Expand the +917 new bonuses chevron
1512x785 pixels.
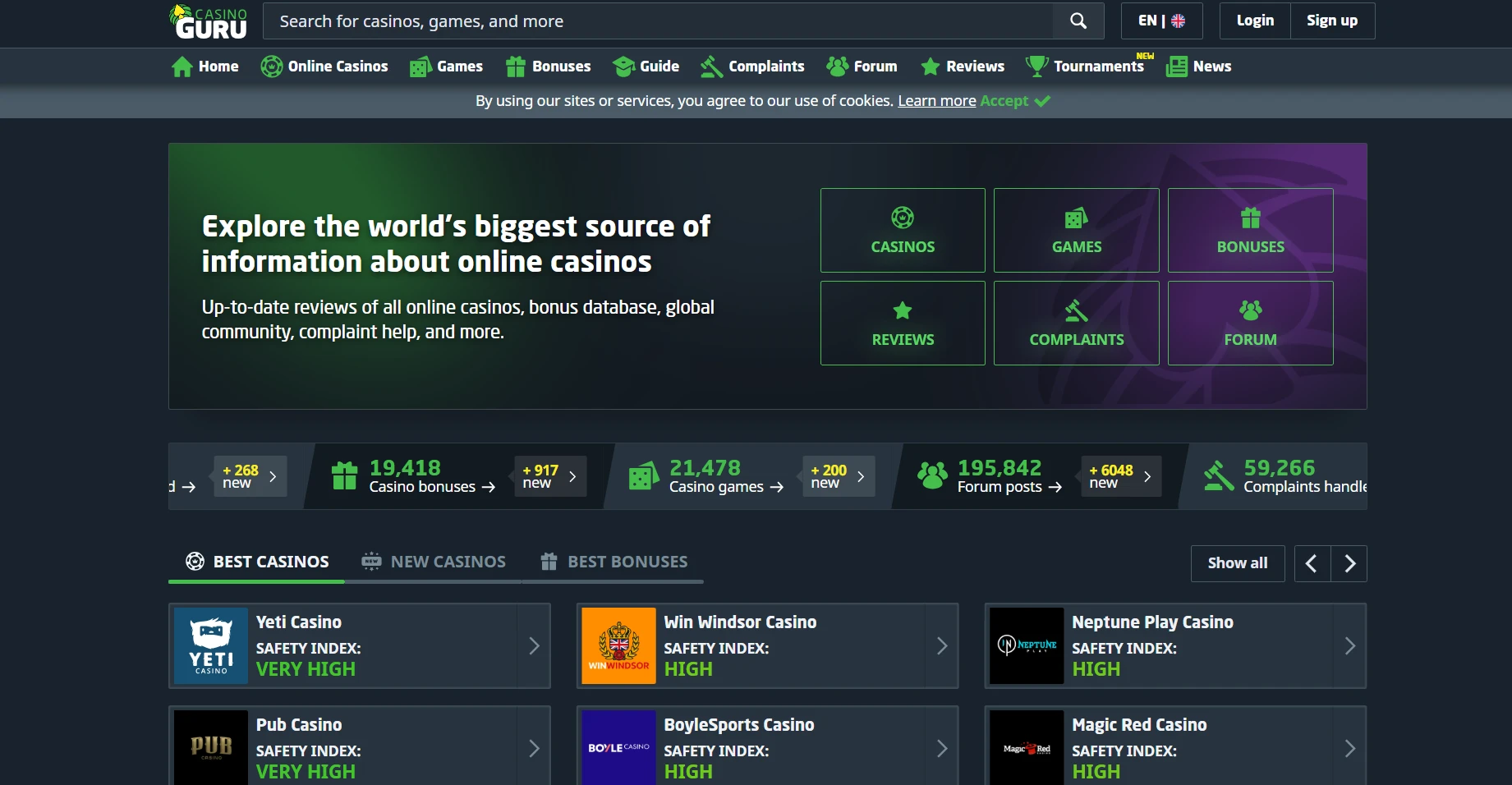[x=572, y=476]
